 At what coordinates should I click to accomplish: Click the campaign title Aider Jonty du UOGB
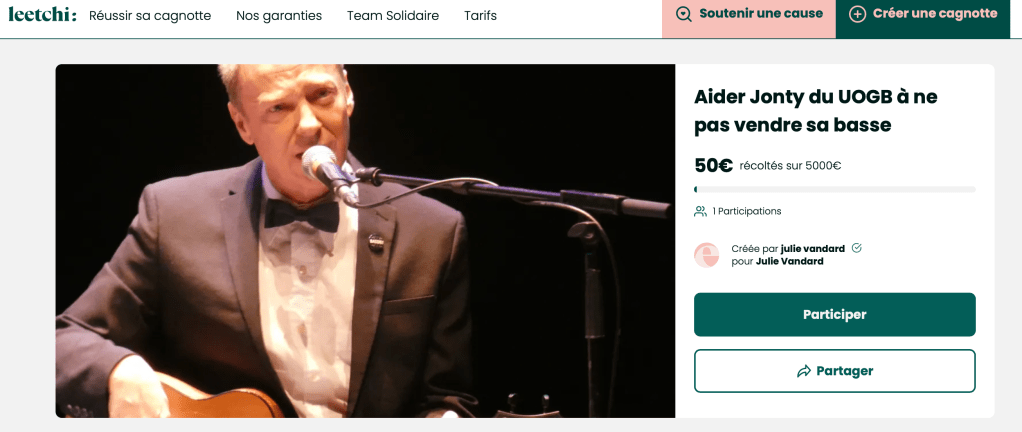(x=815, y=111)
